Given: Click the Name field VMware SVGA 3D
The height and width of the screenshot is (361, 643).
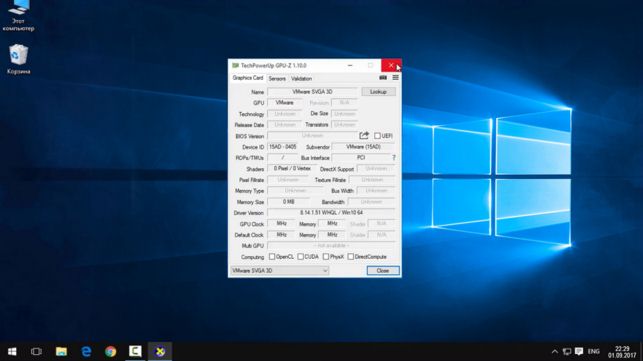Looking at the screenshot, I should click(312, 92).
